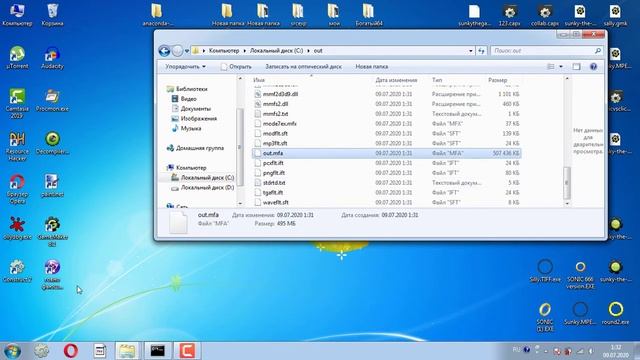This screenshot has height=360, width=640.
Task: Click the refresh button beside address bar
Action: click(481, 51)
